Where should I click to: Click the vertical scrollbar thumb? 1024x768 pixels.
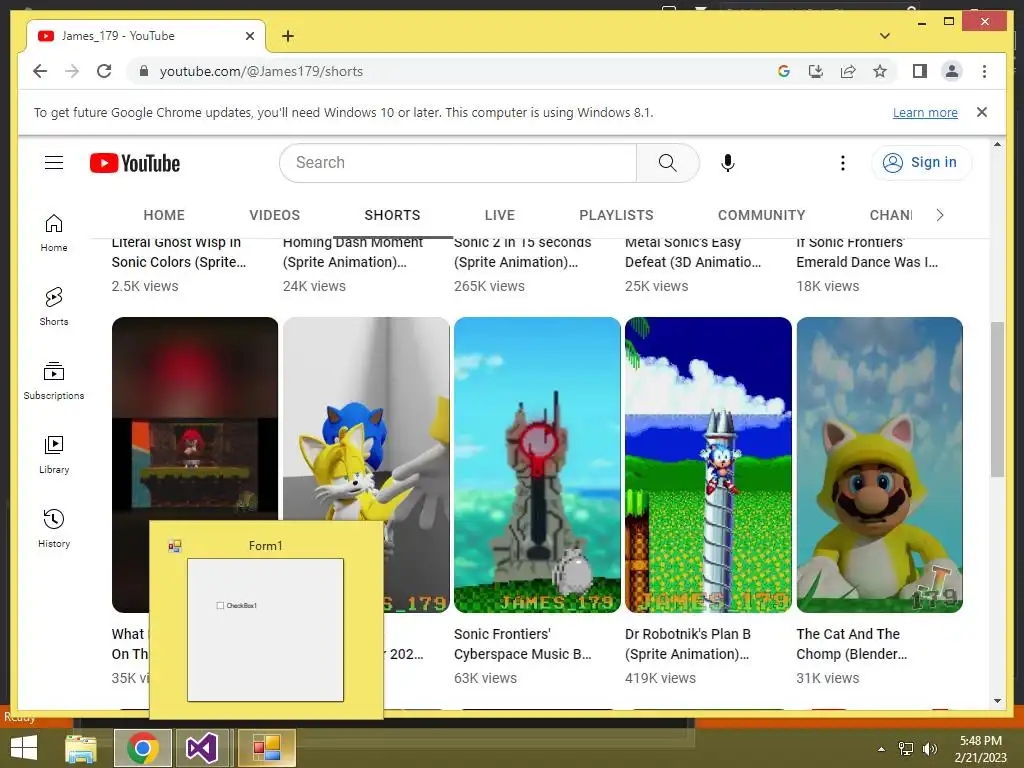[997, 399]
